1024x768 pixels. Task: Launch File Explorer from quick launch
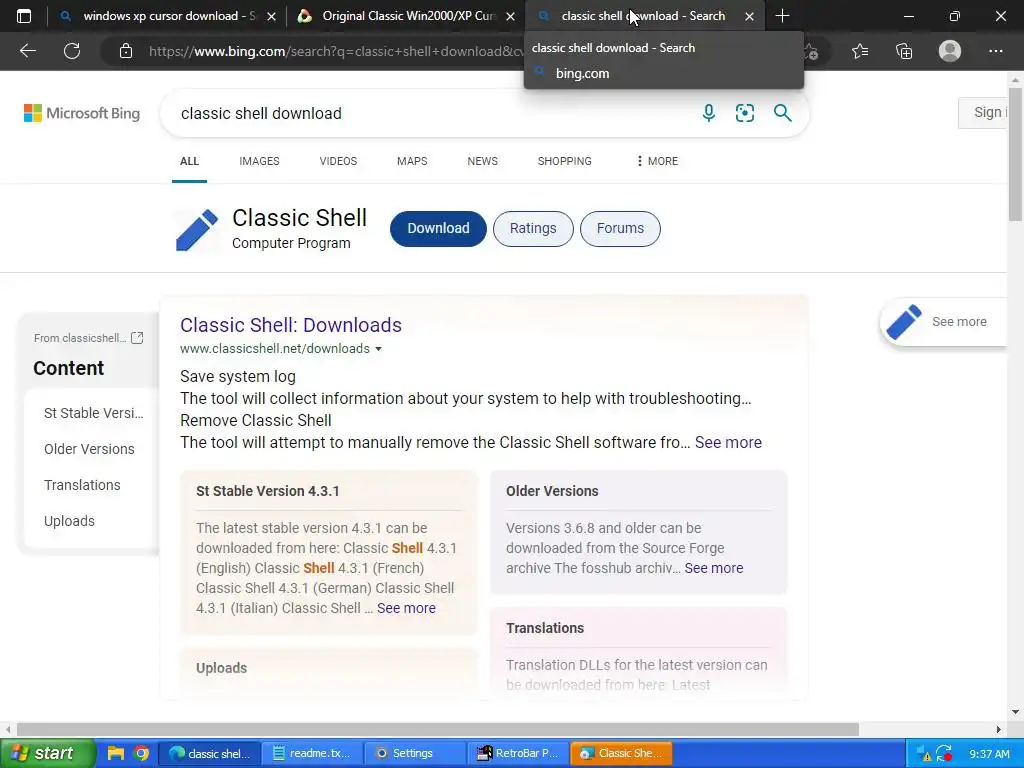tap(116, 753)
